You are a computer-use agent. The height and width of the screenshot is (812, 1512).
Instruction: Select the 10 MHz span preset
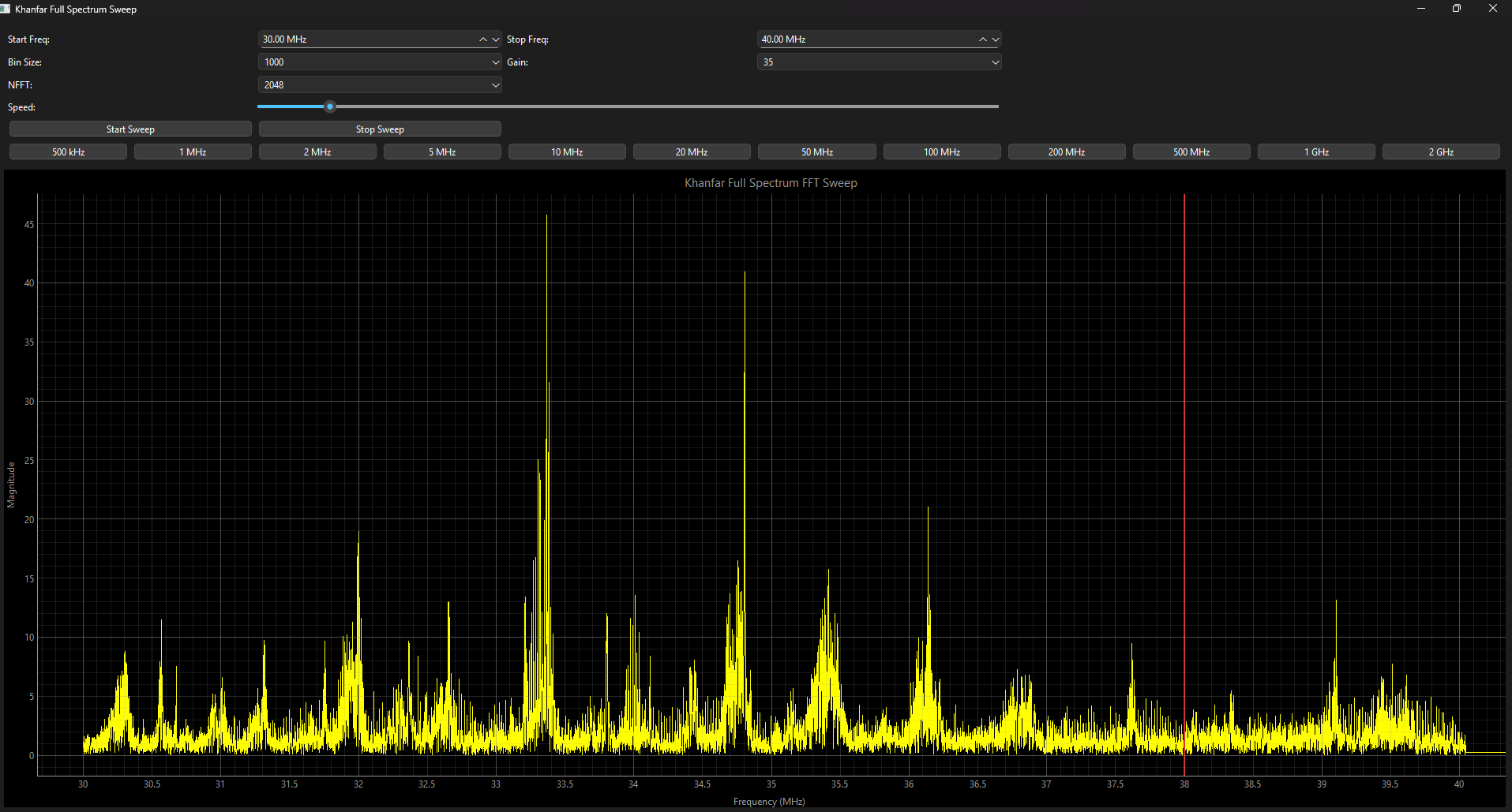click(x=566, y=151)
